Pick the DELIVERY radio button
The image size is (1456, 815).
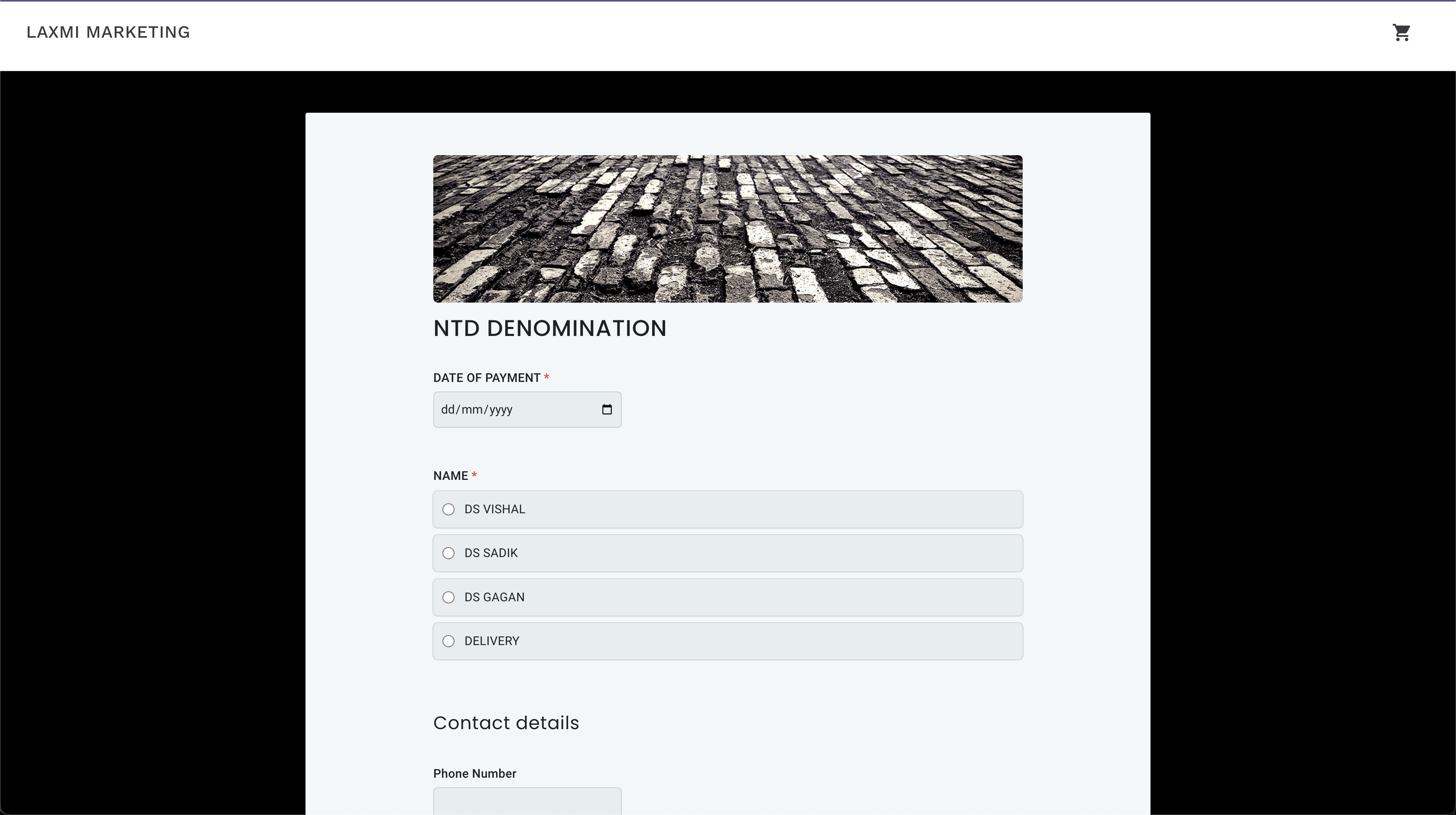(448, 641)
